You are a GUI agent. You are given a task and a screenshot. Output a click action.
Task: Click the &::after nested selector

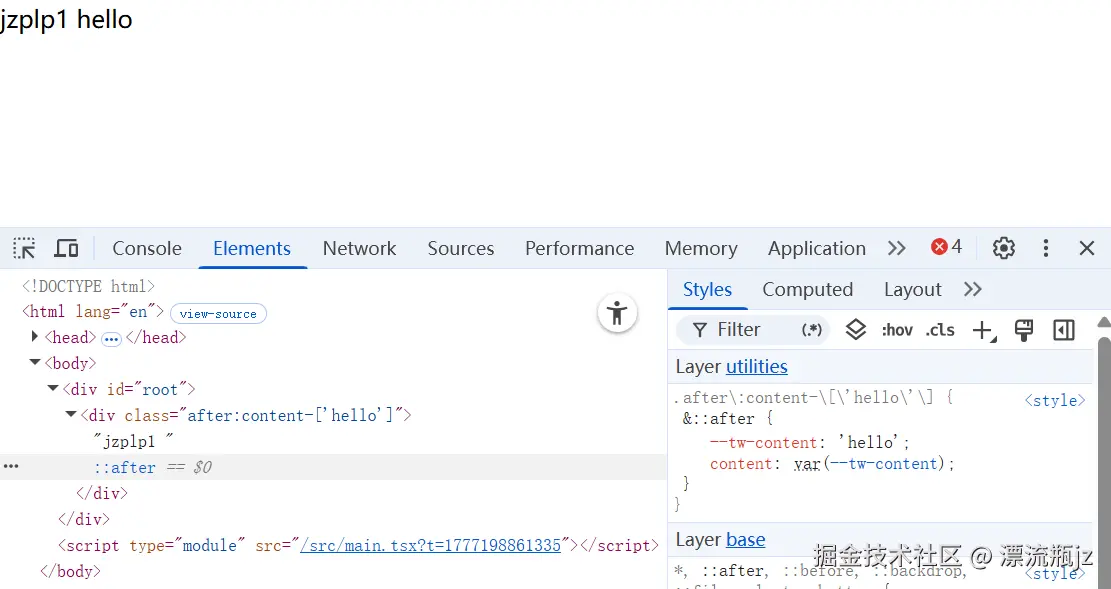719,418
